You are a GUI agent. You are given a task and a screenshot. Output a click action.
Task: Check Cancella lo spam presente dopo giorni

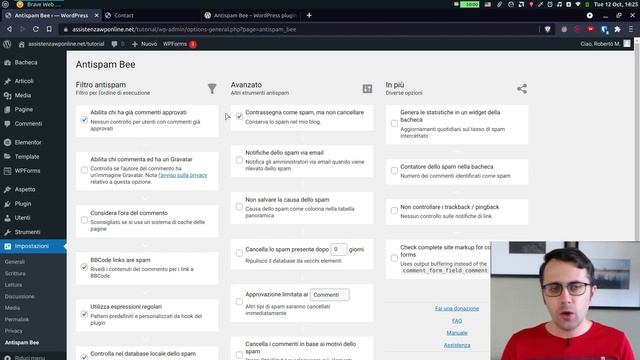pyautogui.click(x=239, y=253)
